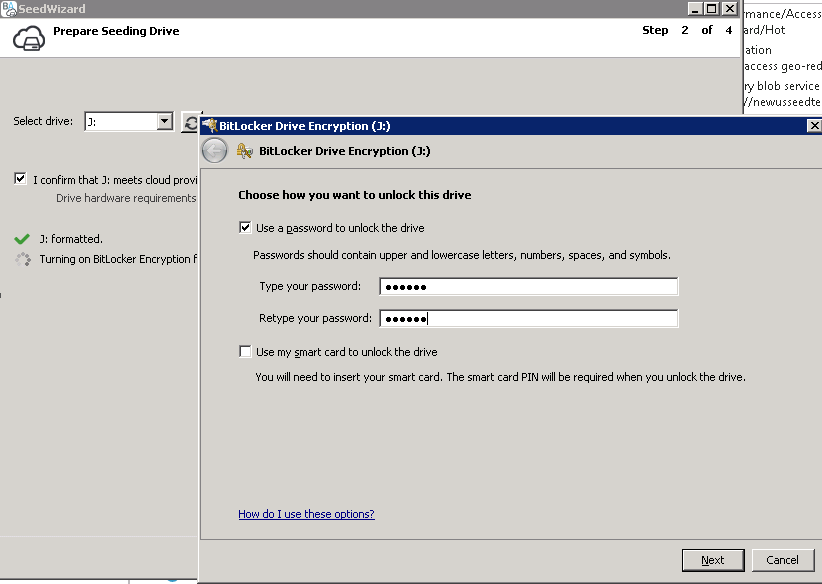Toggle the I confirm that J: meets checkbox
This screenshot has height=584, width=822.
pos(20,179)
